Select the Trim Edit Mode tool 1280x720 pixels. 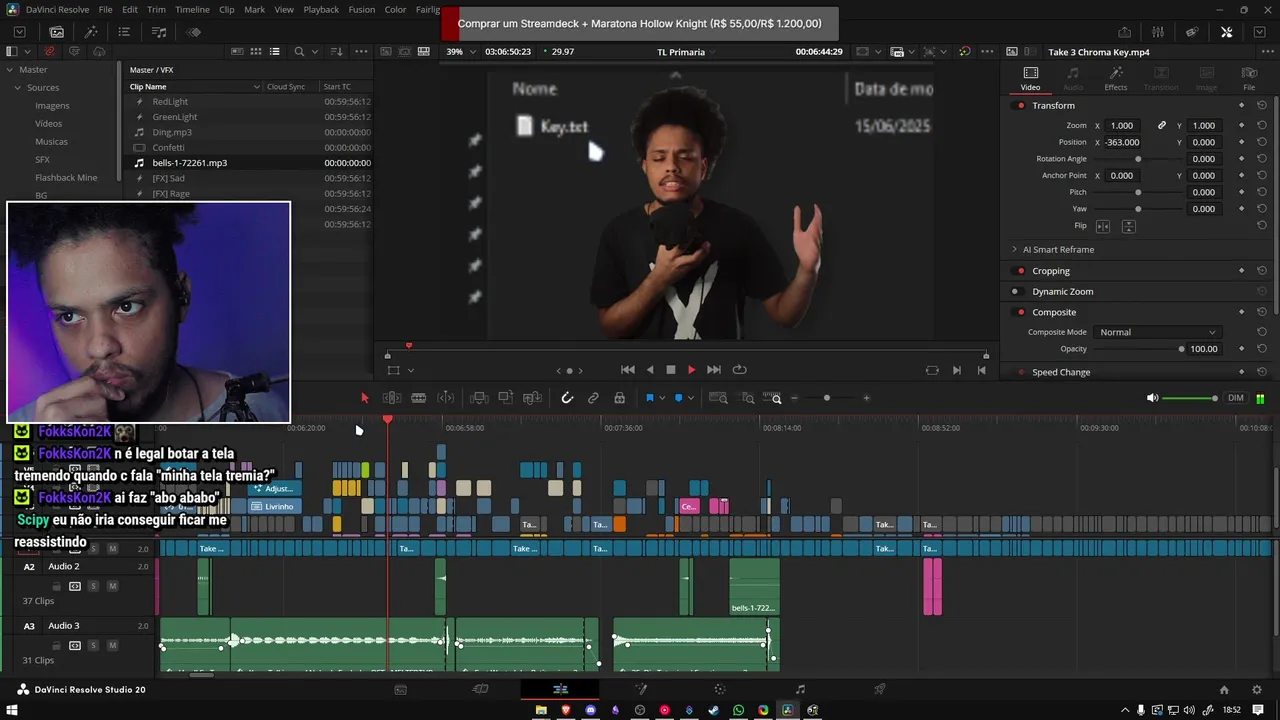(x=392, y=398)
